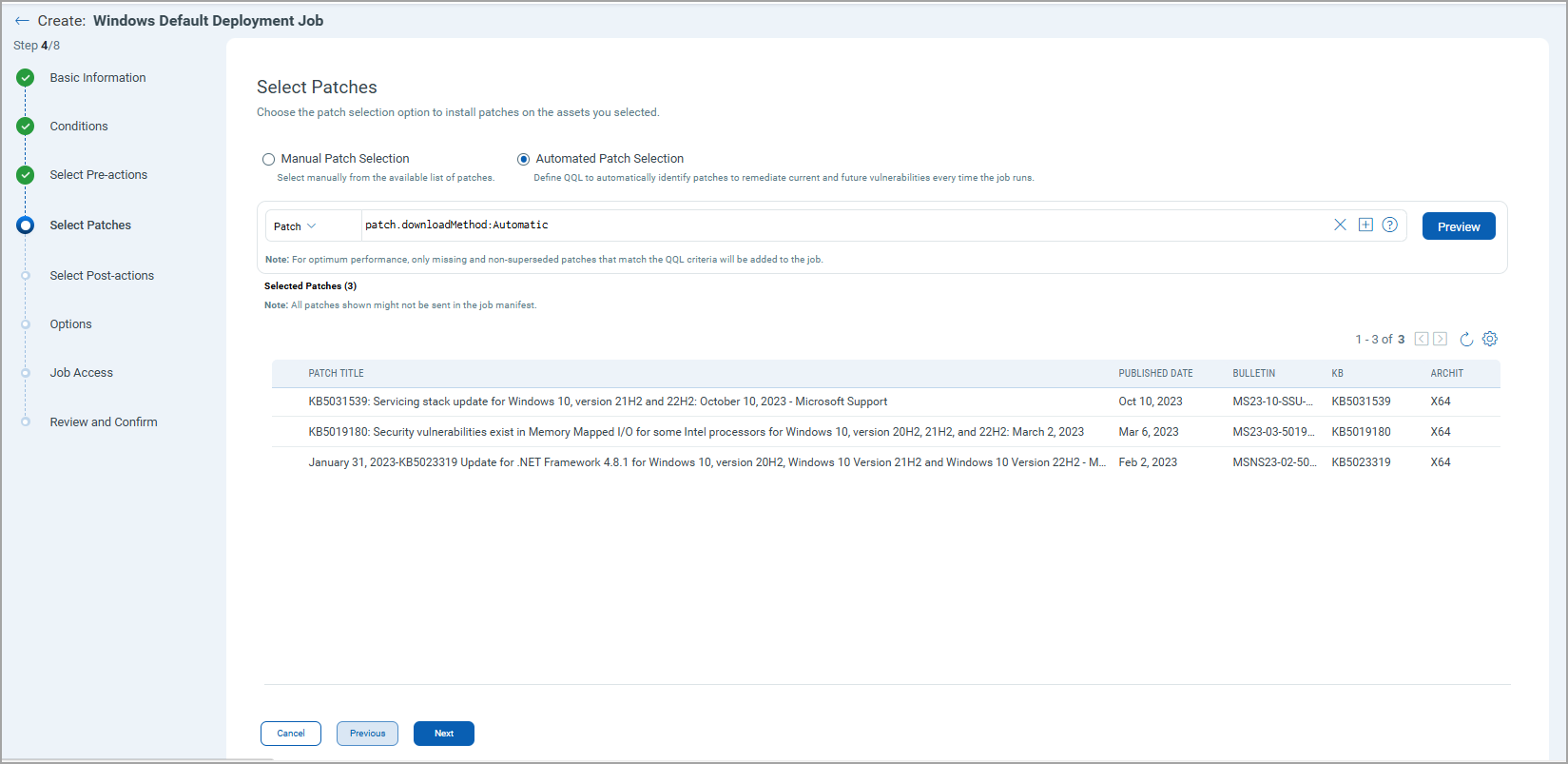The height and width of the screenshot is (764, 1568).
Task: Click Basic Information green check icon
Action: (26, 78)
